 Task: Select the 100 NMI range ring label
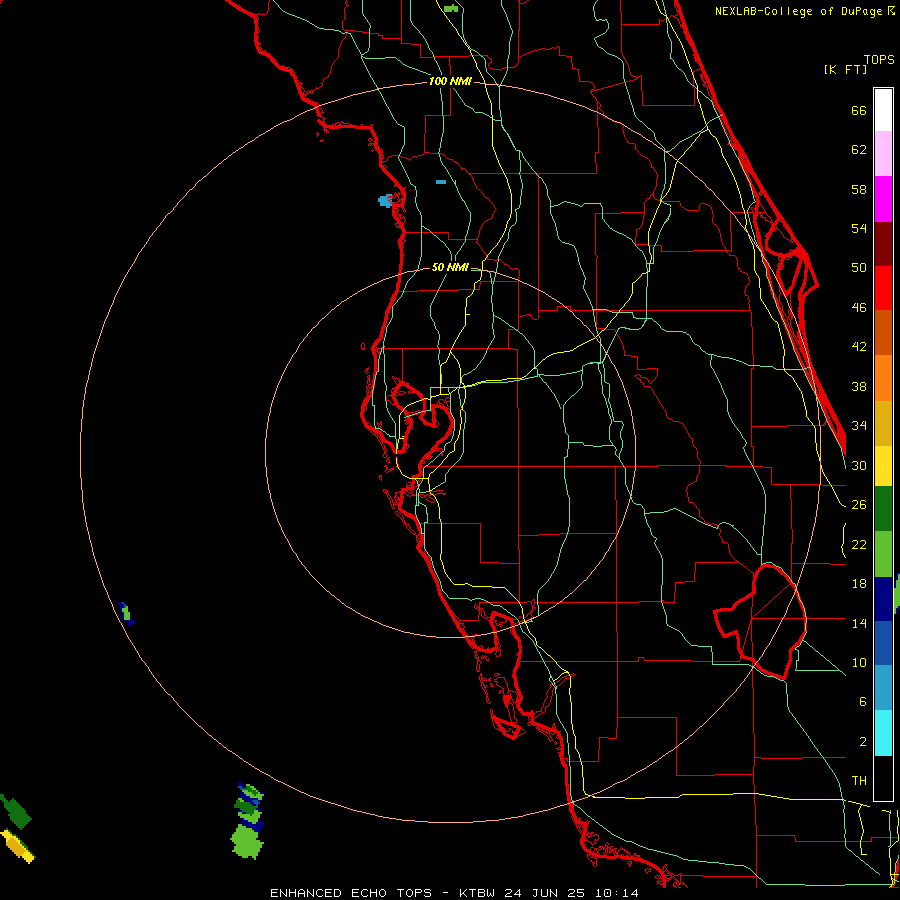point(450,82)
